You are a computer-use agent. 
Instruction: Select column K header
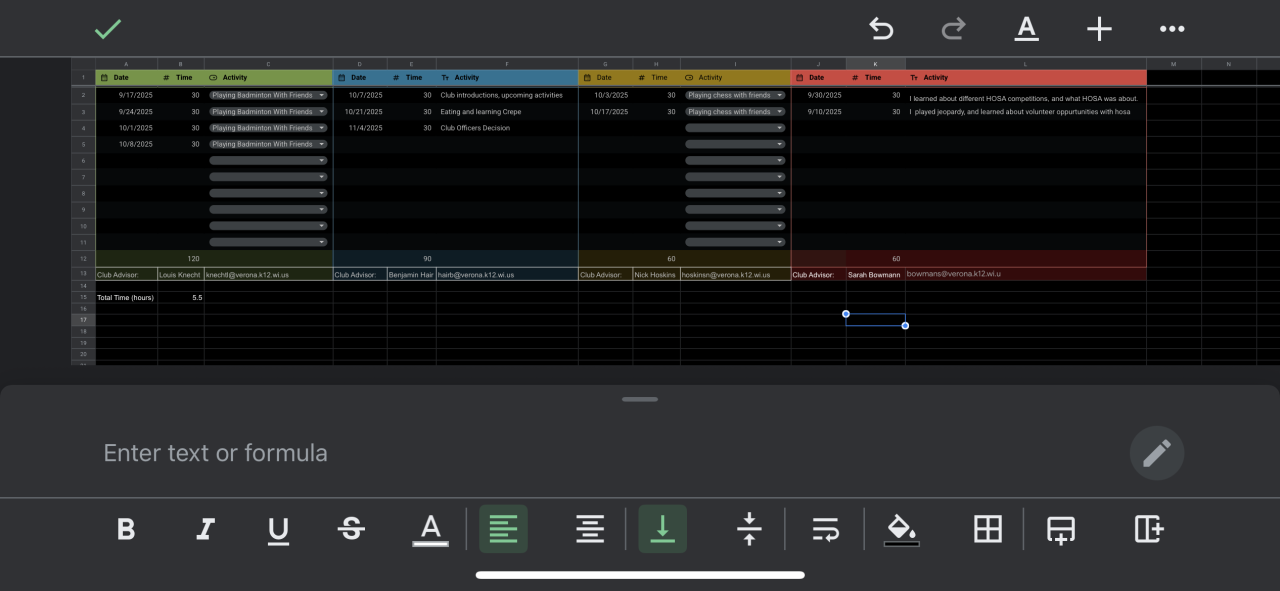(x=876, y=64)
